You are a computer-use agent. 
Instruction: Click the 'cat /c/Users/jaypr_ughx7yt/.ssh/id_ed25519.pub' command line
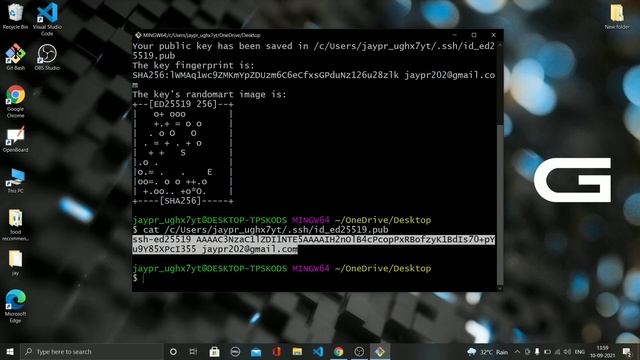(x=260, y=230)
